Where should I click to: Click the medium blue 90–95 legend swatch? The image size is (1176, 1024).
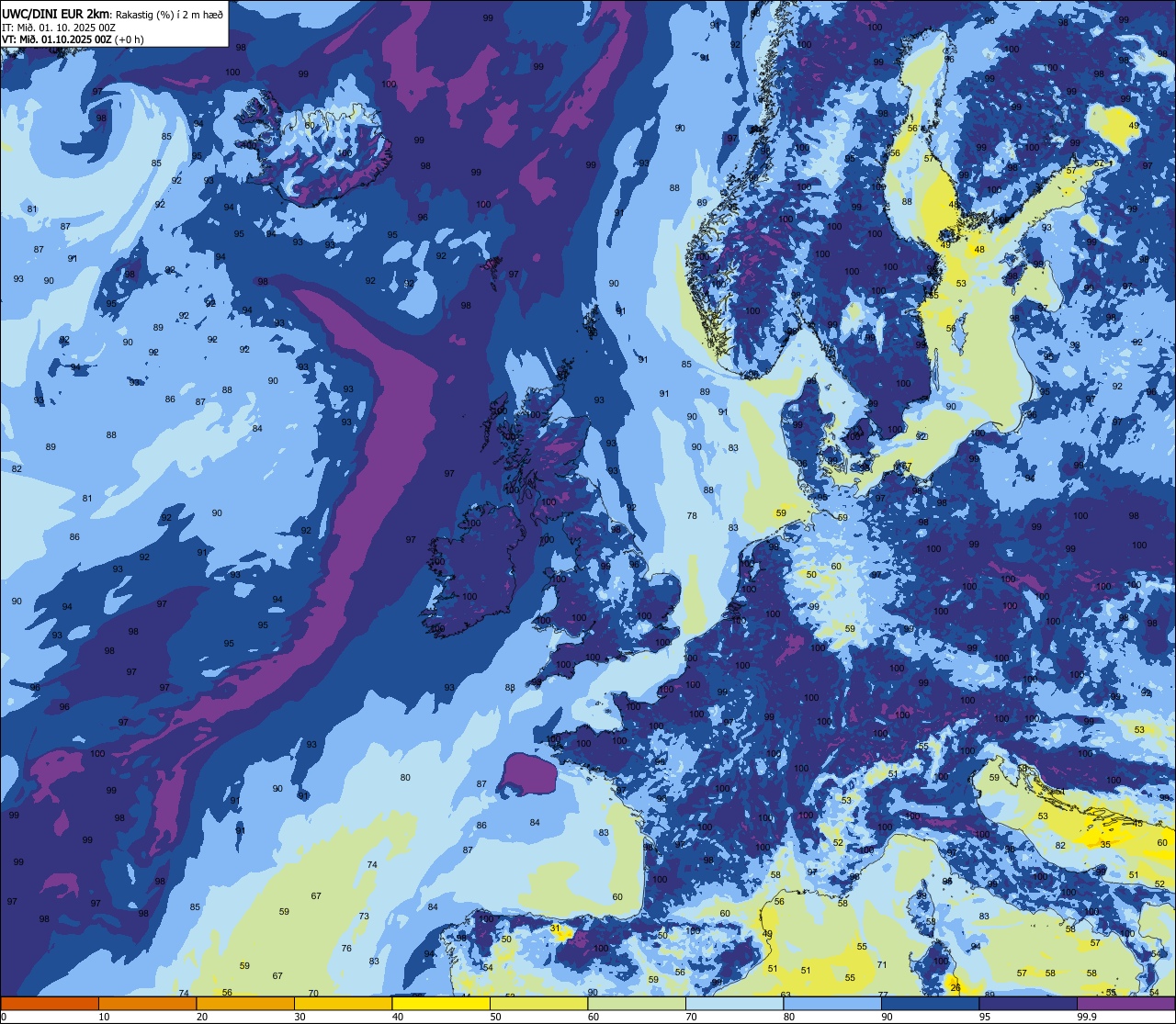click(x=930, y=1003)
